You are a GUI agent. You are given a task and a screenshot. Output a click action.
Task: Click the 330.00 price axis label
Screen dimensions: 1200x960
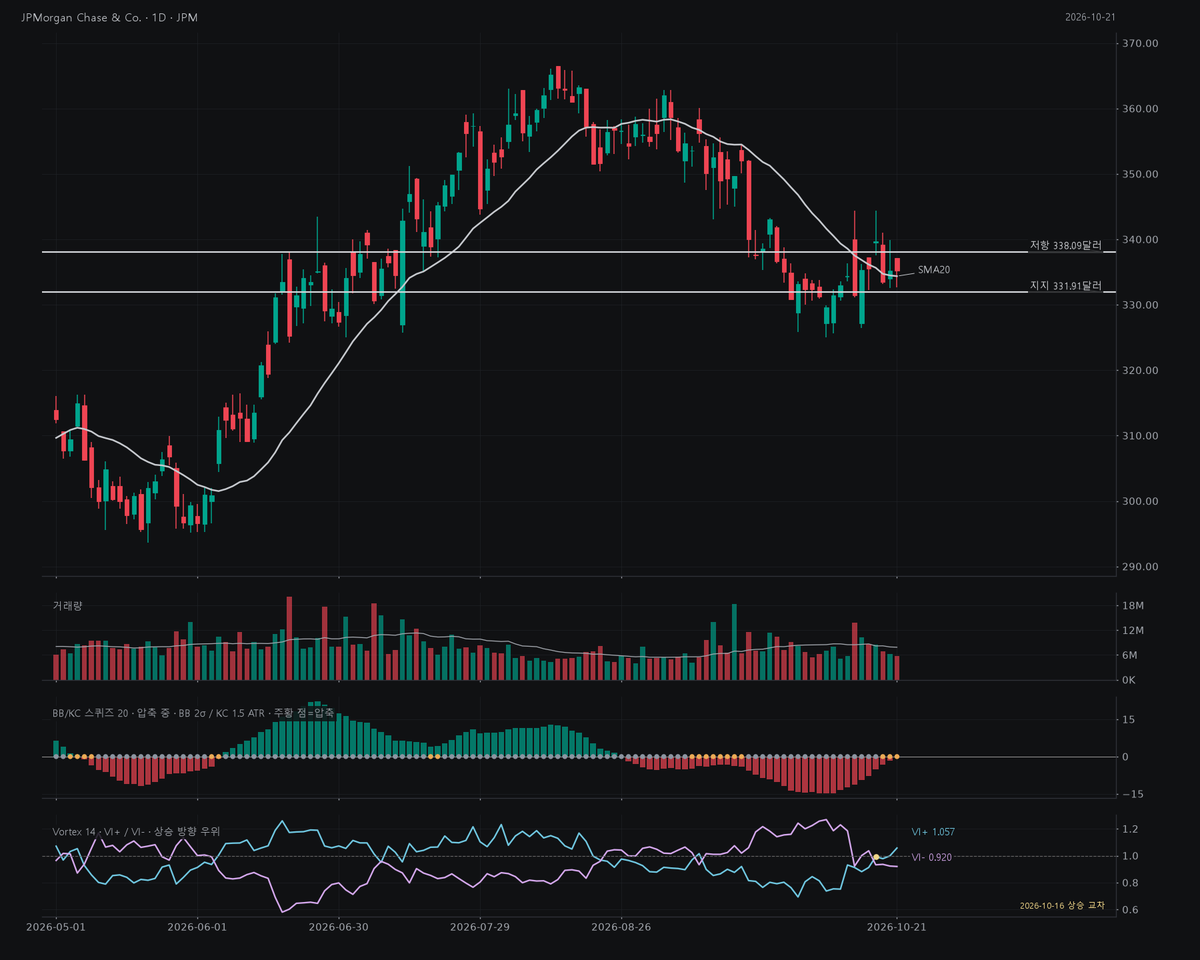point(1141,305)
